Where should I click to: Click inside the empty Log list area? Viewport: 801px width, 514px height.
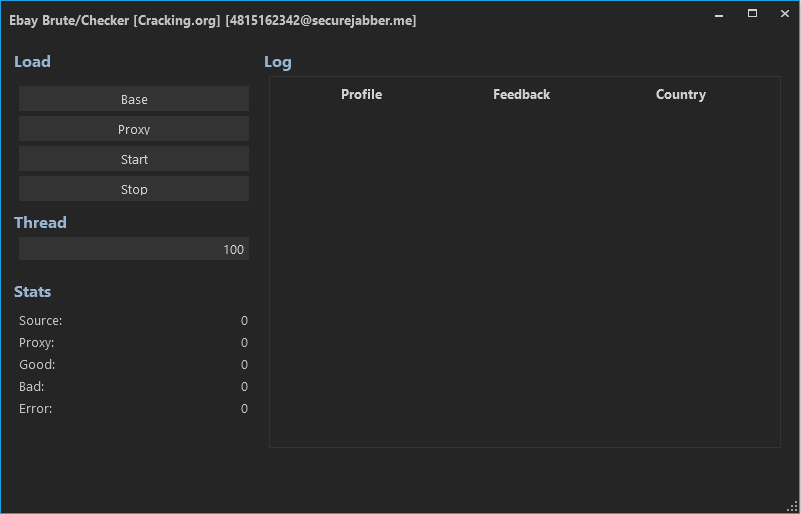pos(524,280)
